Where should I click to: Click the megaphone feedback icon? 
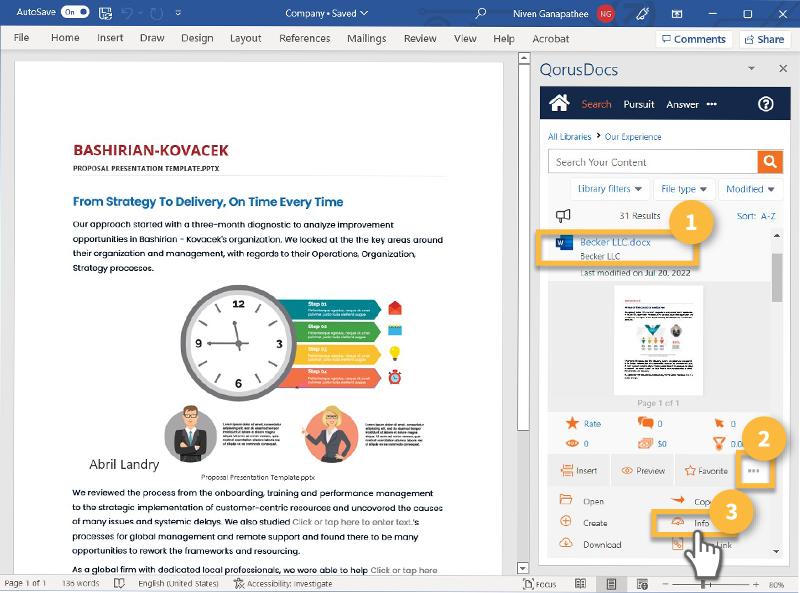(563, 216)
